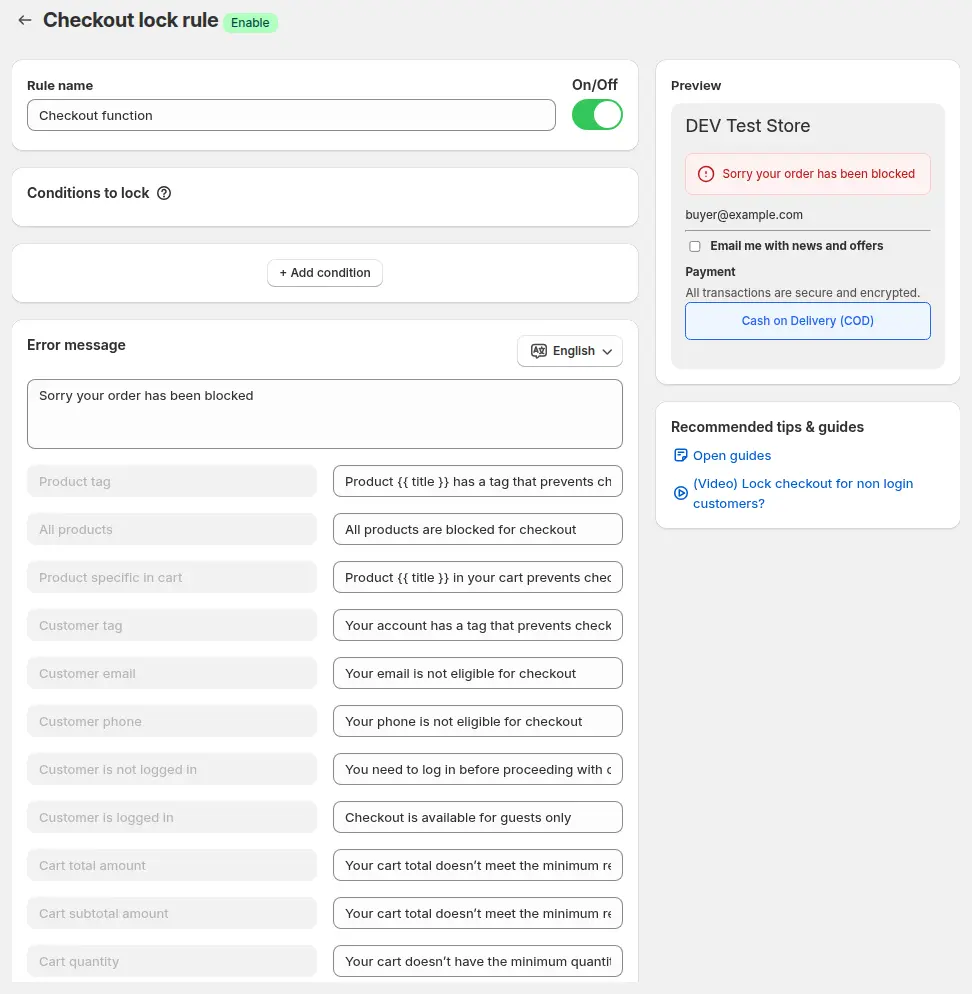The height and width of the screenshot is (994, 972).
Task: Click the Checkout lock rule page title
Action: [131, 20]
